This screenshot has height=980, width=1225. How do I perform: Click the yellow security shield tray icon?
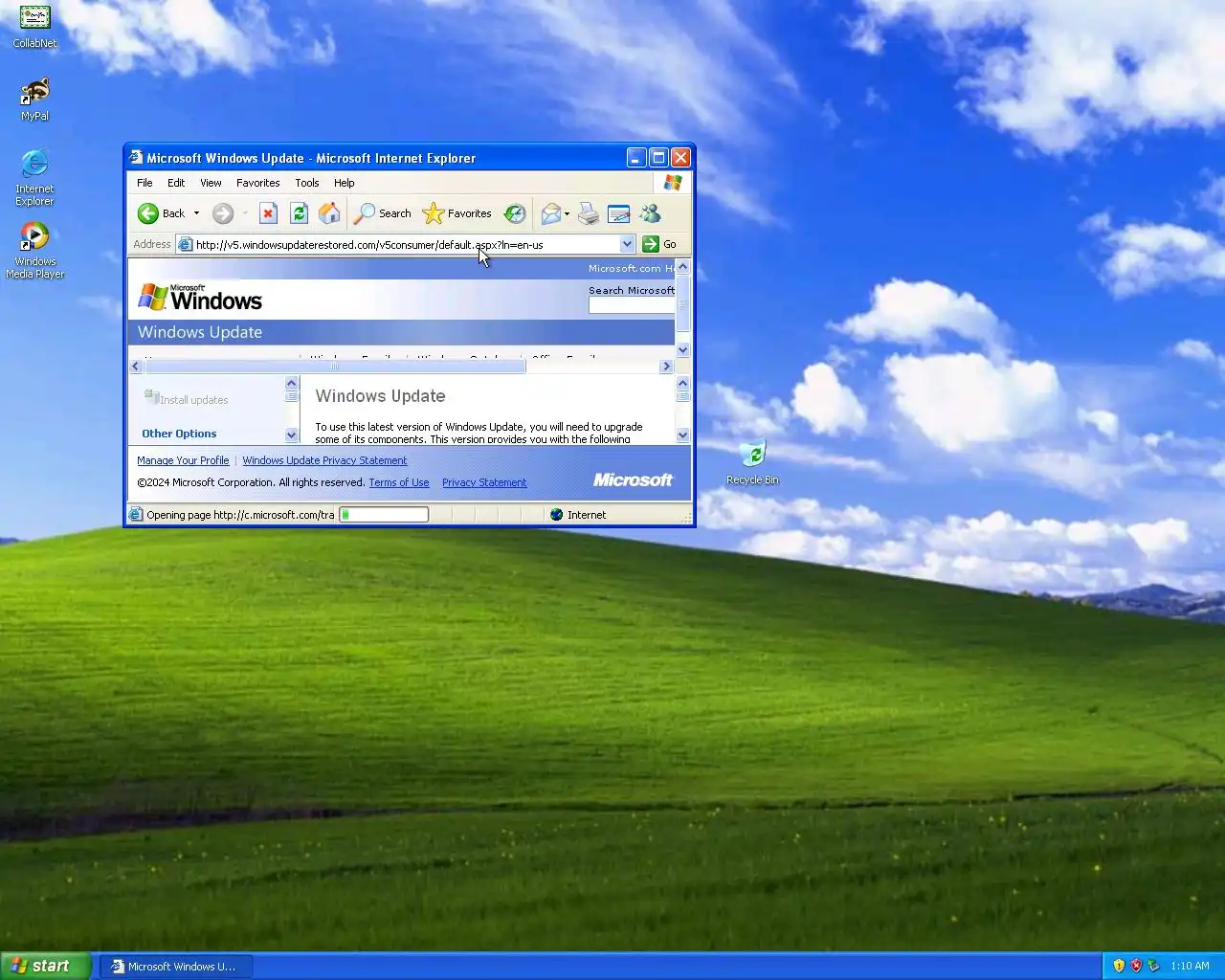[x=1119, y=966]
